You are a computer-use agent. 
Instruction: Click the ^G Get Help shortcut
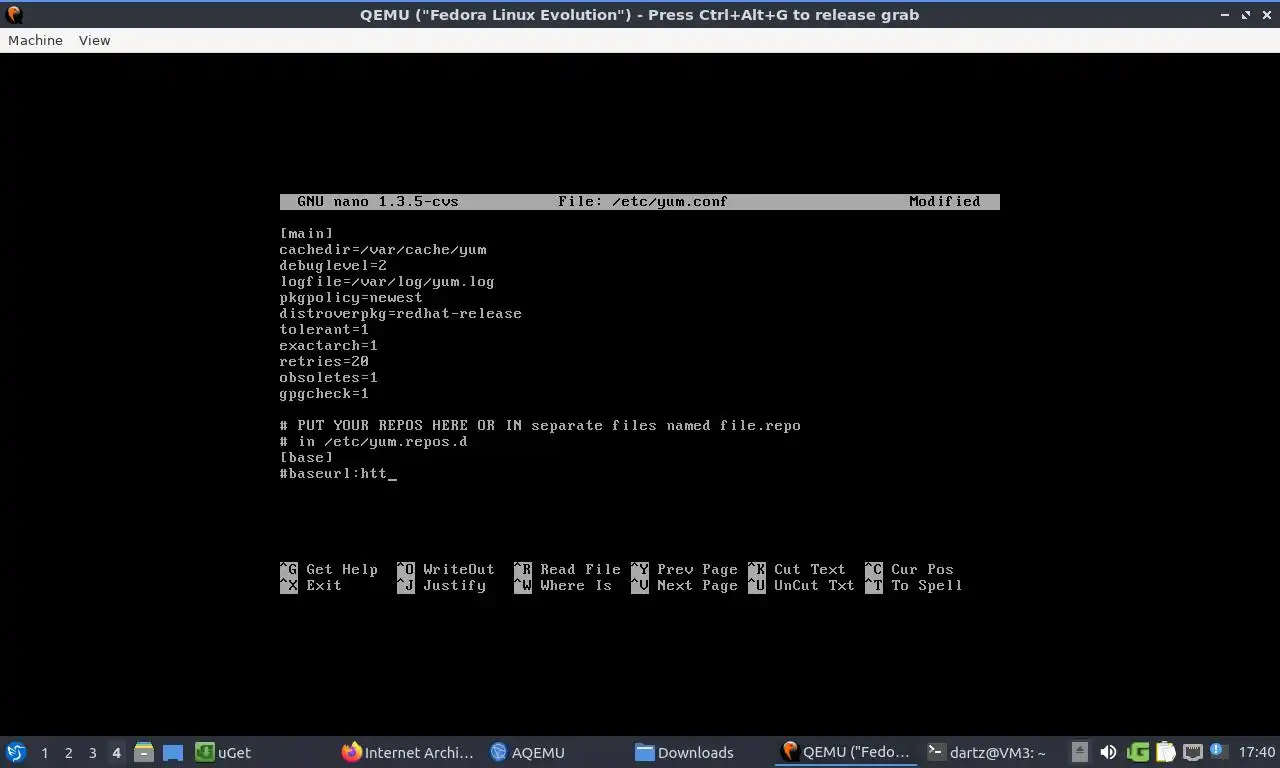[329, 569]
